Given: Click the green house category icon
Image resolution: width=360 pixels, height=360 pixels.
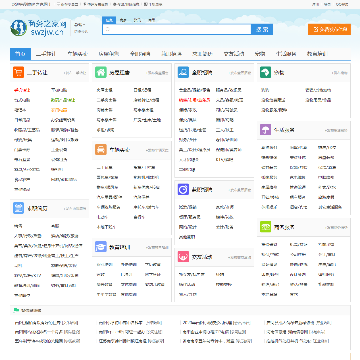Looking at the screenshot, I should point(101,72).
